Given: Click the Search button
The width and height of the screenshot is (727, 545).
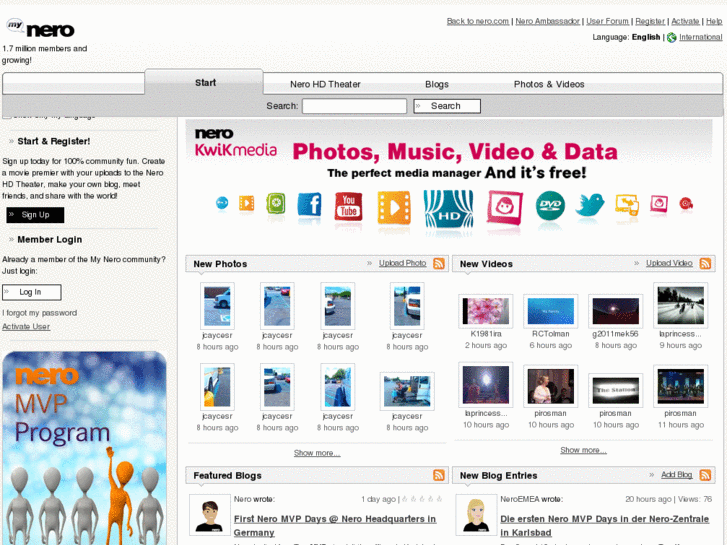Looking at the screenshot, I should (x=447, y=106).
